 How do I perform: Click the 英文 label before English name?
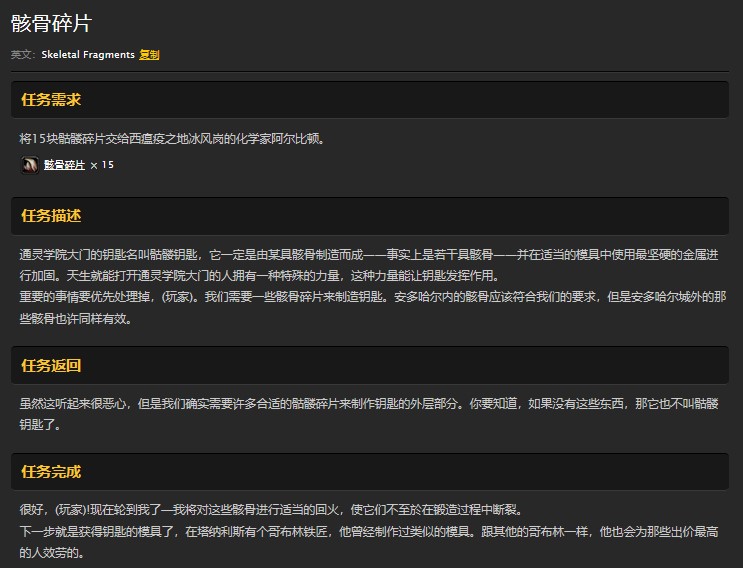23,55
